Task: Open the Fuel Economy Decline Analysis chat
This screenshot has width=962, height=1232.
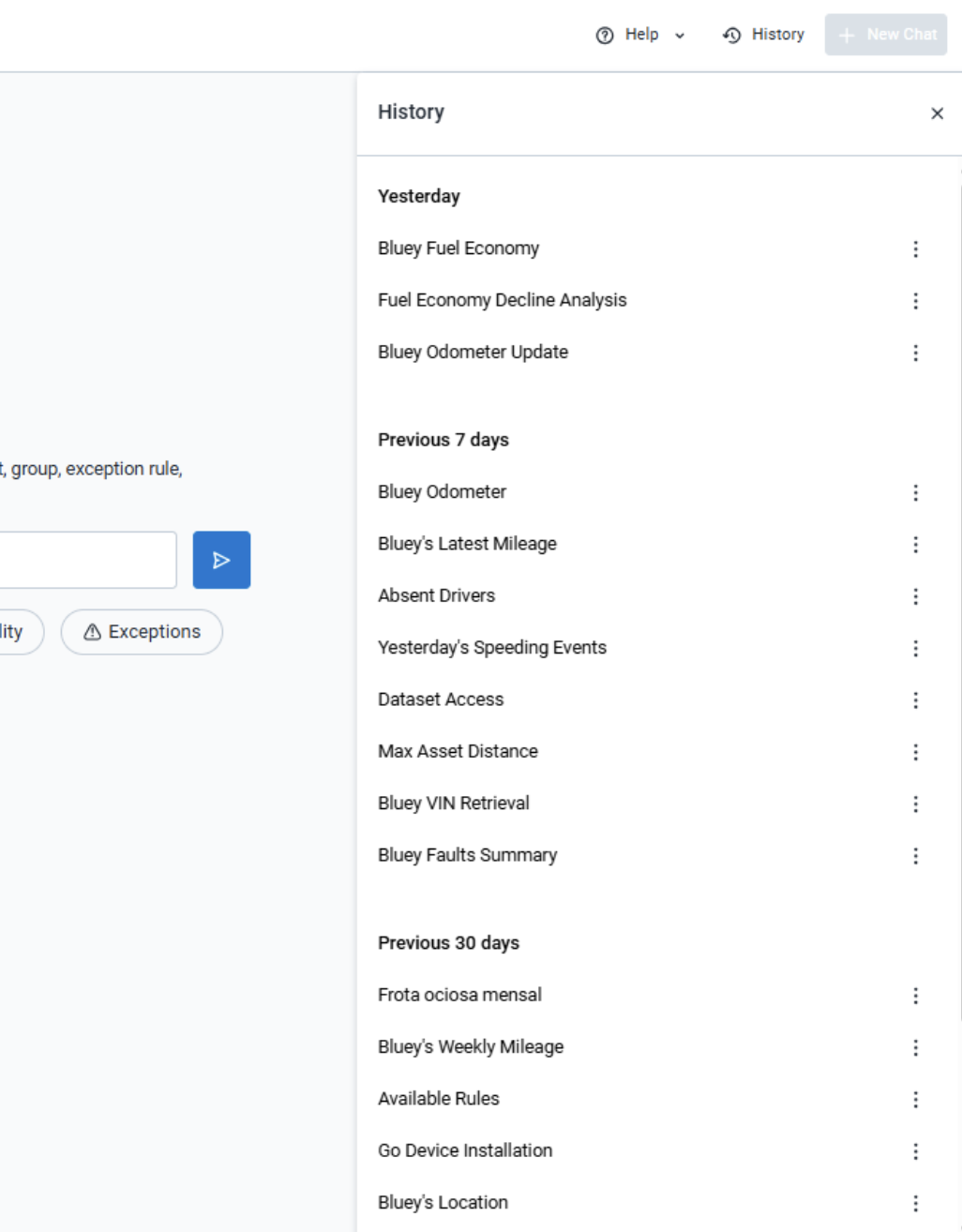Action: point(503,300)
